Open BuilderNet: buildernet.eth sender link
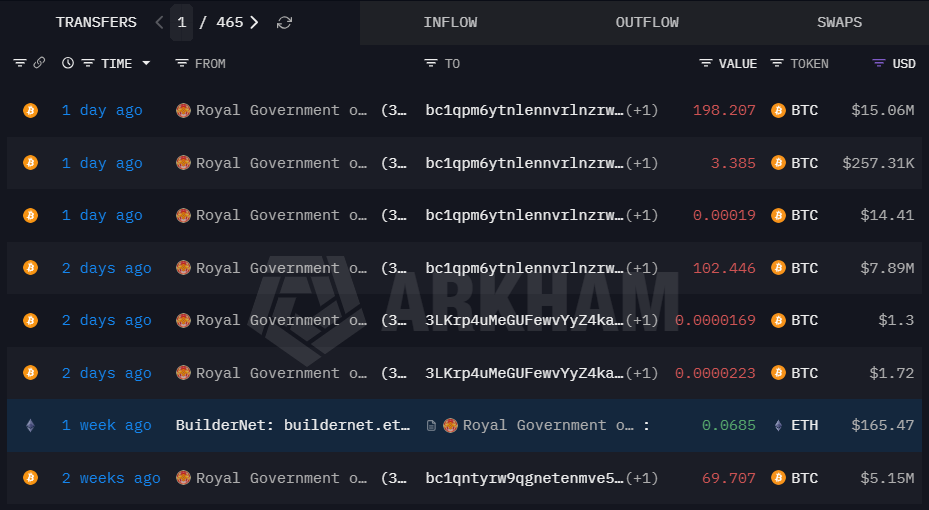The width and height of the screenshot is (929, 510). [x=293, y=425]
